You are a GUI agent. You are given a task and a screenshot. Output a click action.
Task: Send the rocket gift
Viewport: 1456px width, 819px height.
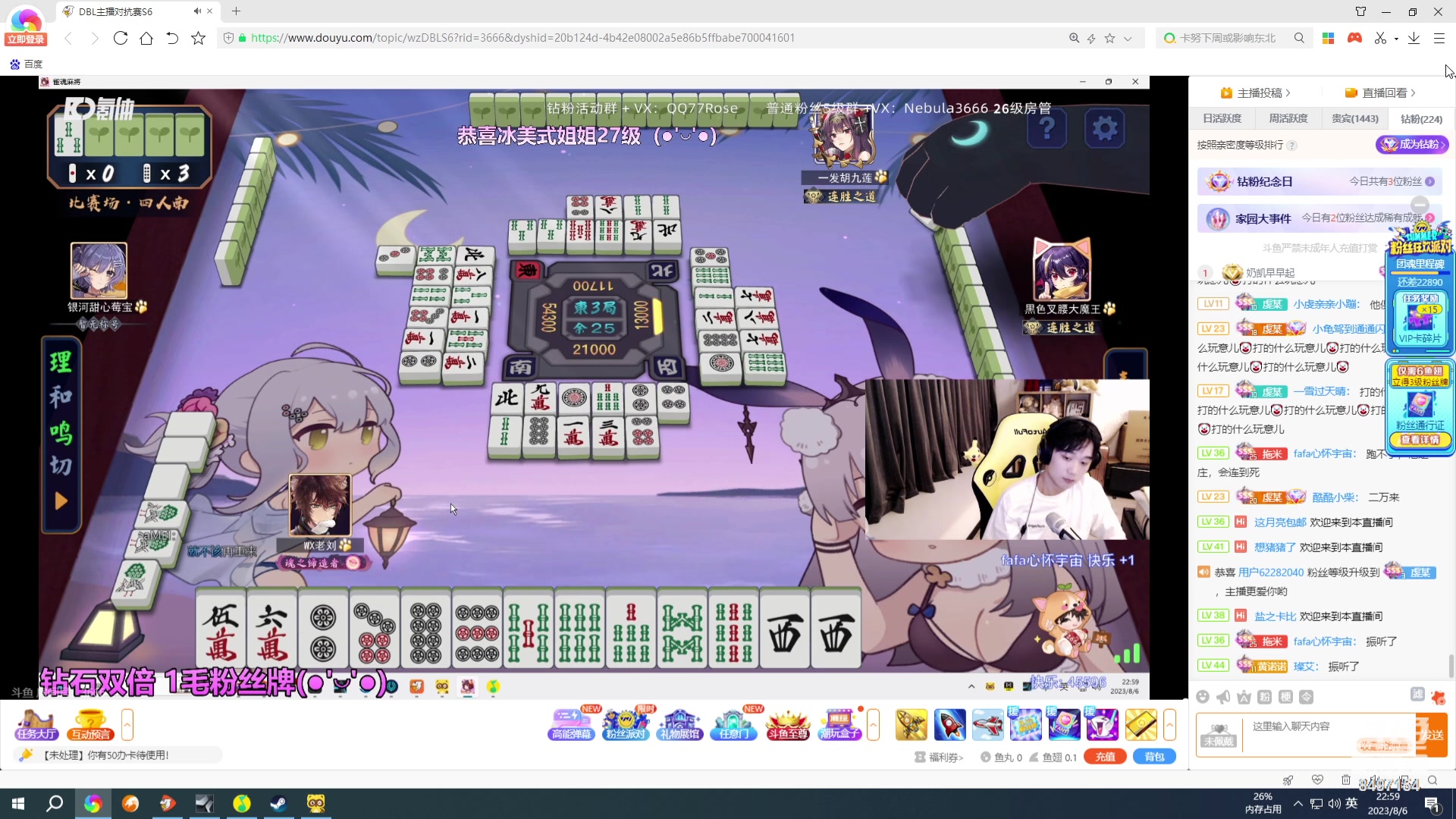point(949,725)
